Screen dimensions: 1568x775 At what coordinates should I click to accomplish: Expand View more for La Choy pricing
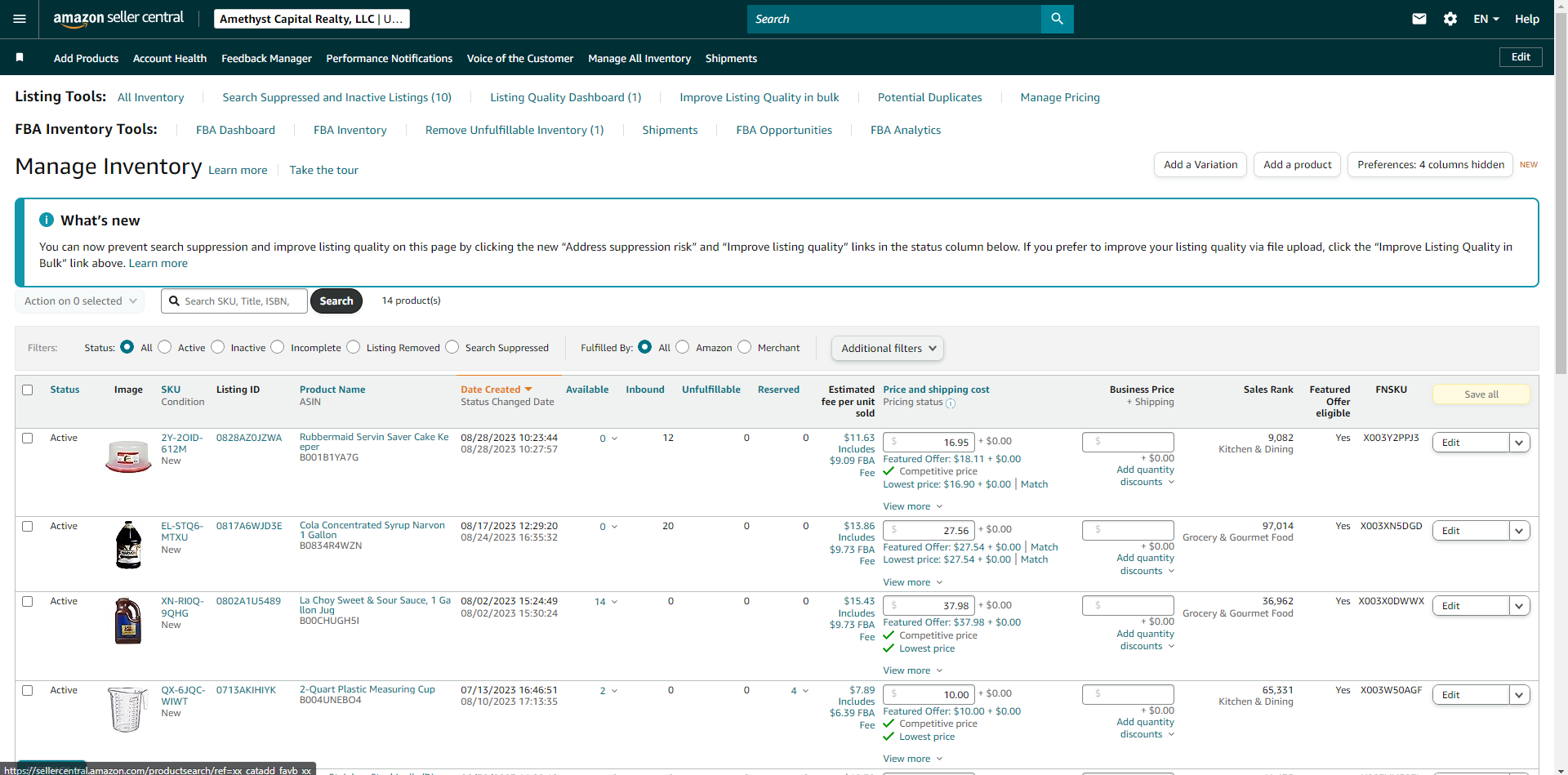pyautogui.click(x=913, y=670)
